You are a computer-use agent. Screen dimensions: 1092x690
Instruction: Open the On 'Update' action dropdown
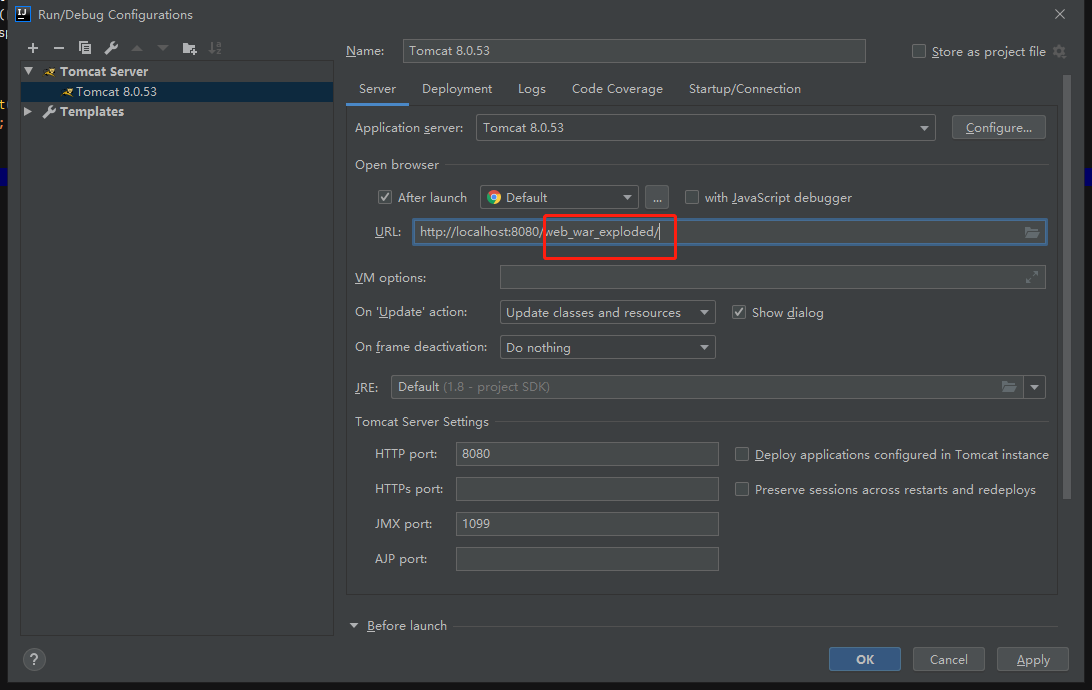coord(607,312)
